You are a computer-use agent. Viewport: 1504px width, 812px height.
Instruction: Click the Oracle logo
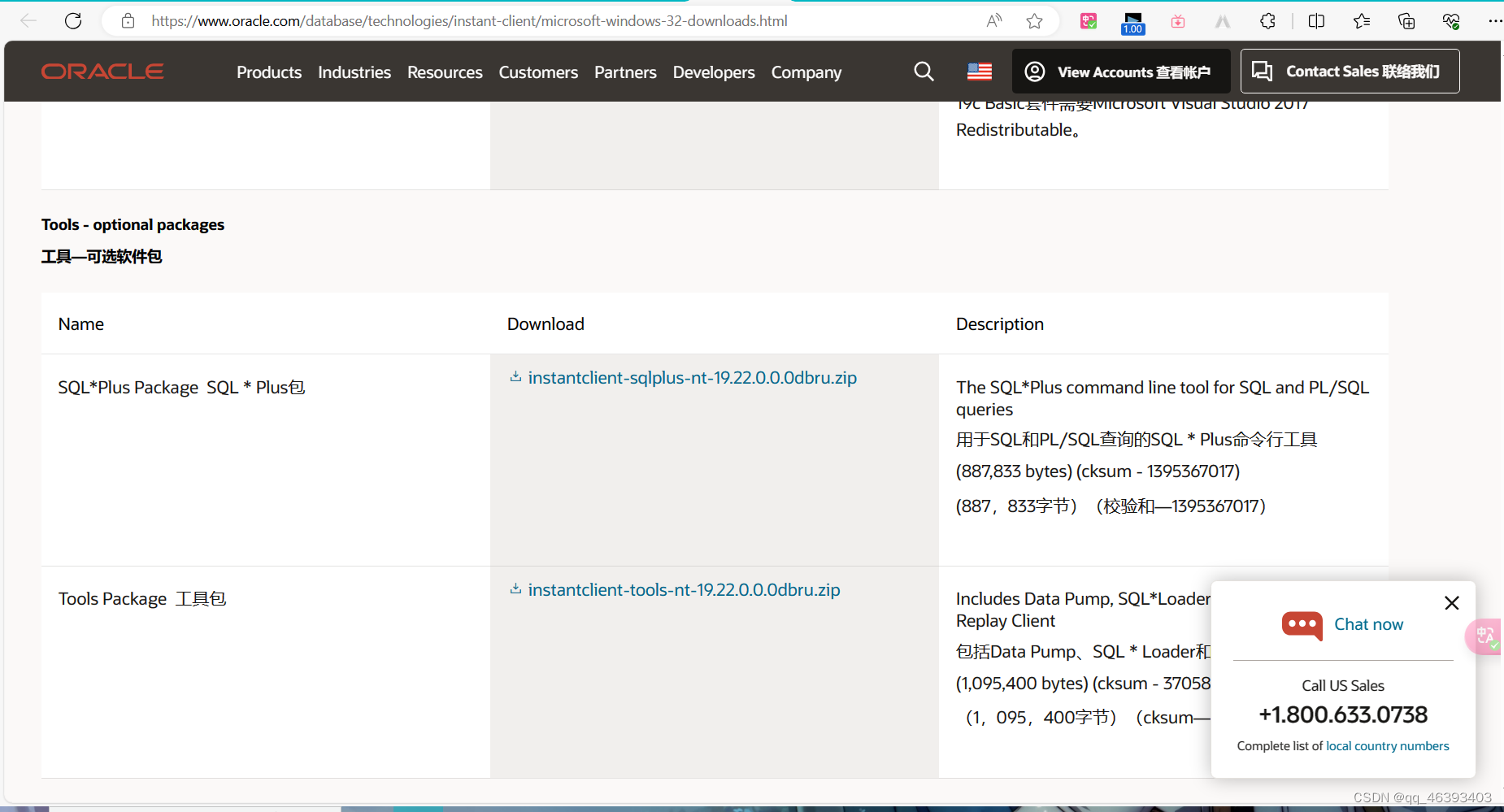(102, 72)
